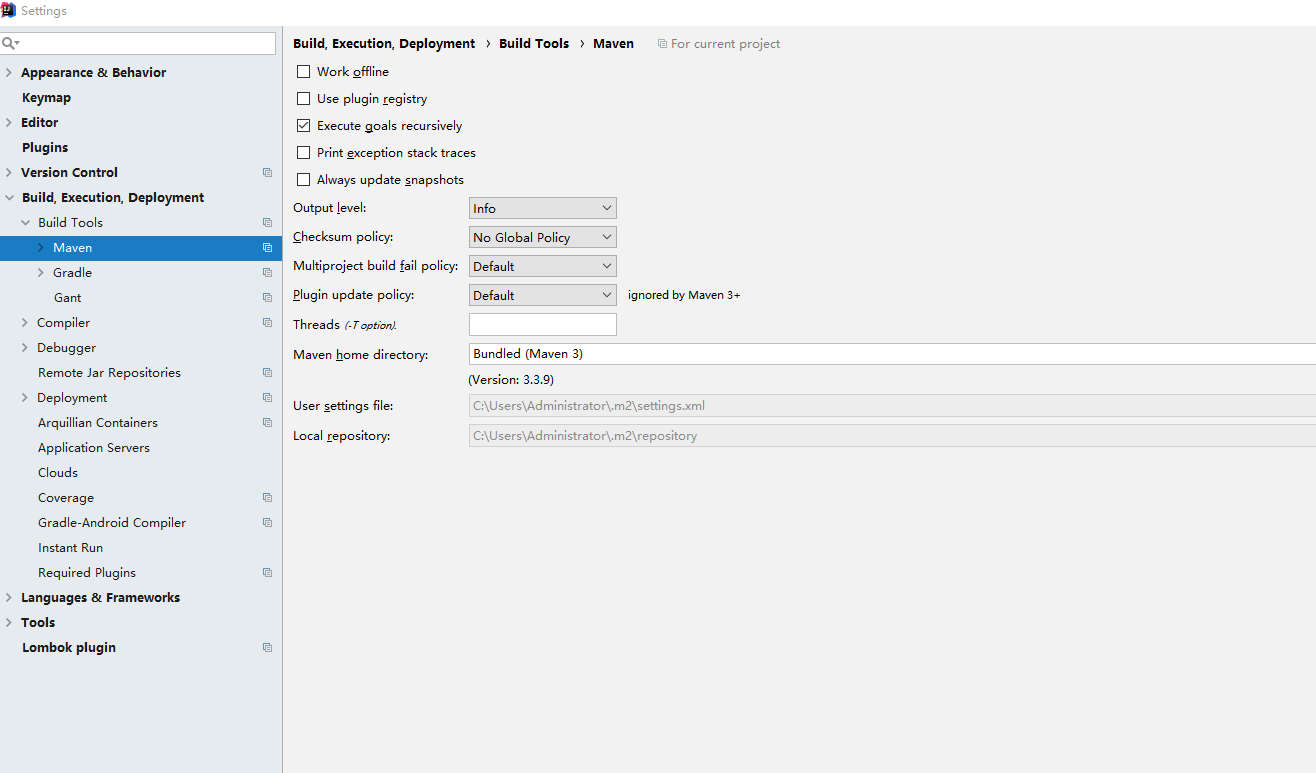Expand the Tools section arrow

coord(10,623)
